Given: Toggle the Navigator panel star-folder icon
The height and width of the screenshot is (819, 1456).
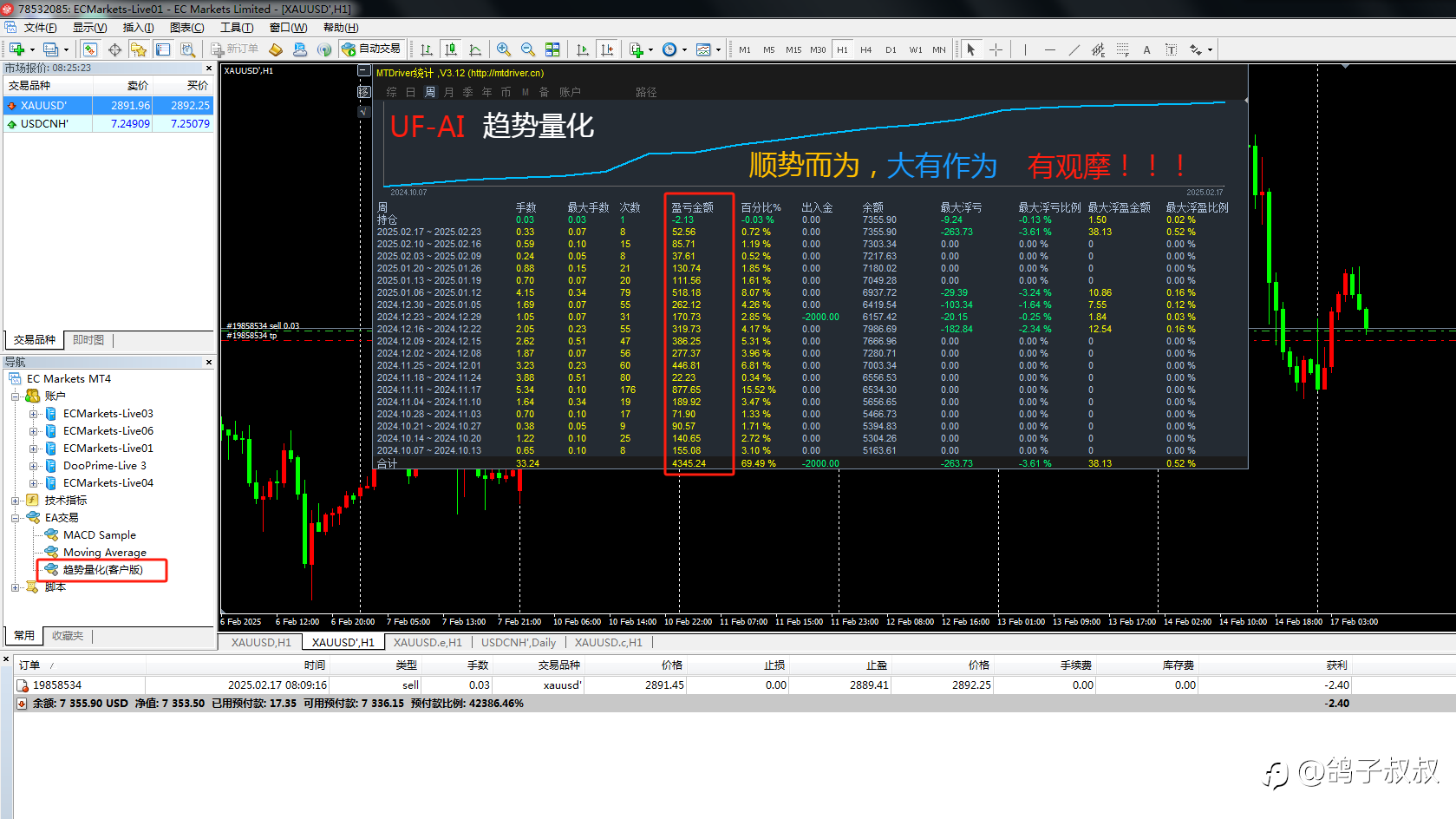Looking at the screenshot, I should [139, 49].
